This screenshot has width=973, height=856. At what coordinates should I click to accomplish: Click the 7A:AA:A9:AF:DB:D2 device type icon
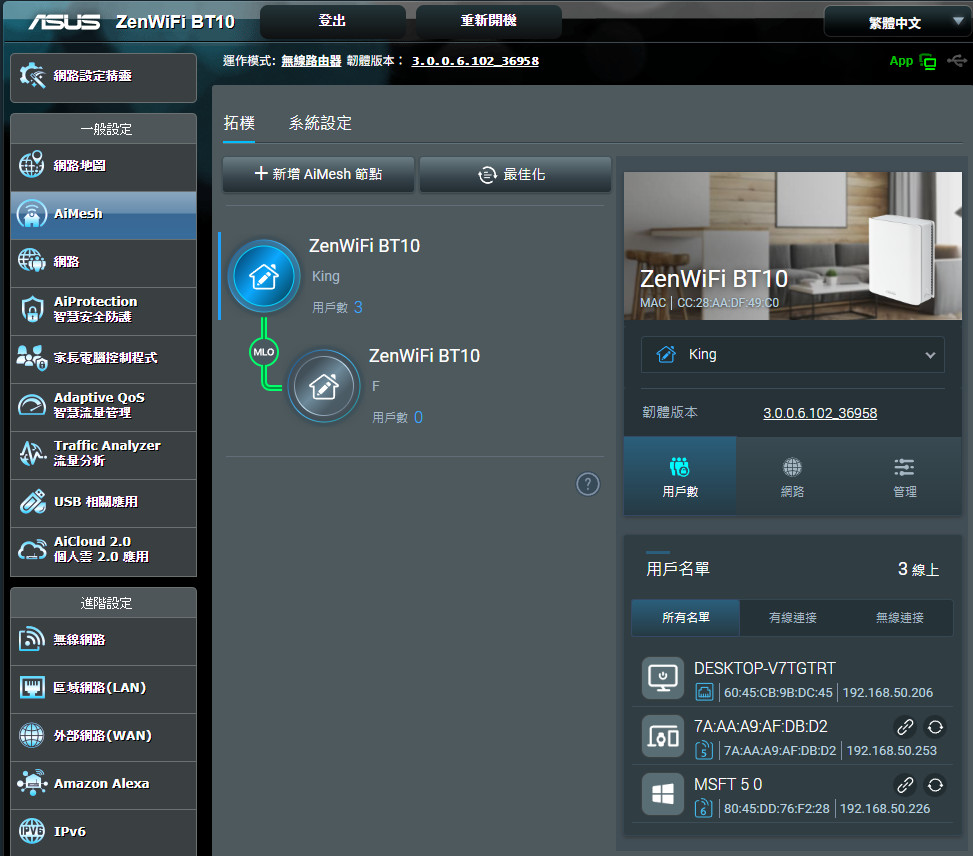[x=663, y=736]
